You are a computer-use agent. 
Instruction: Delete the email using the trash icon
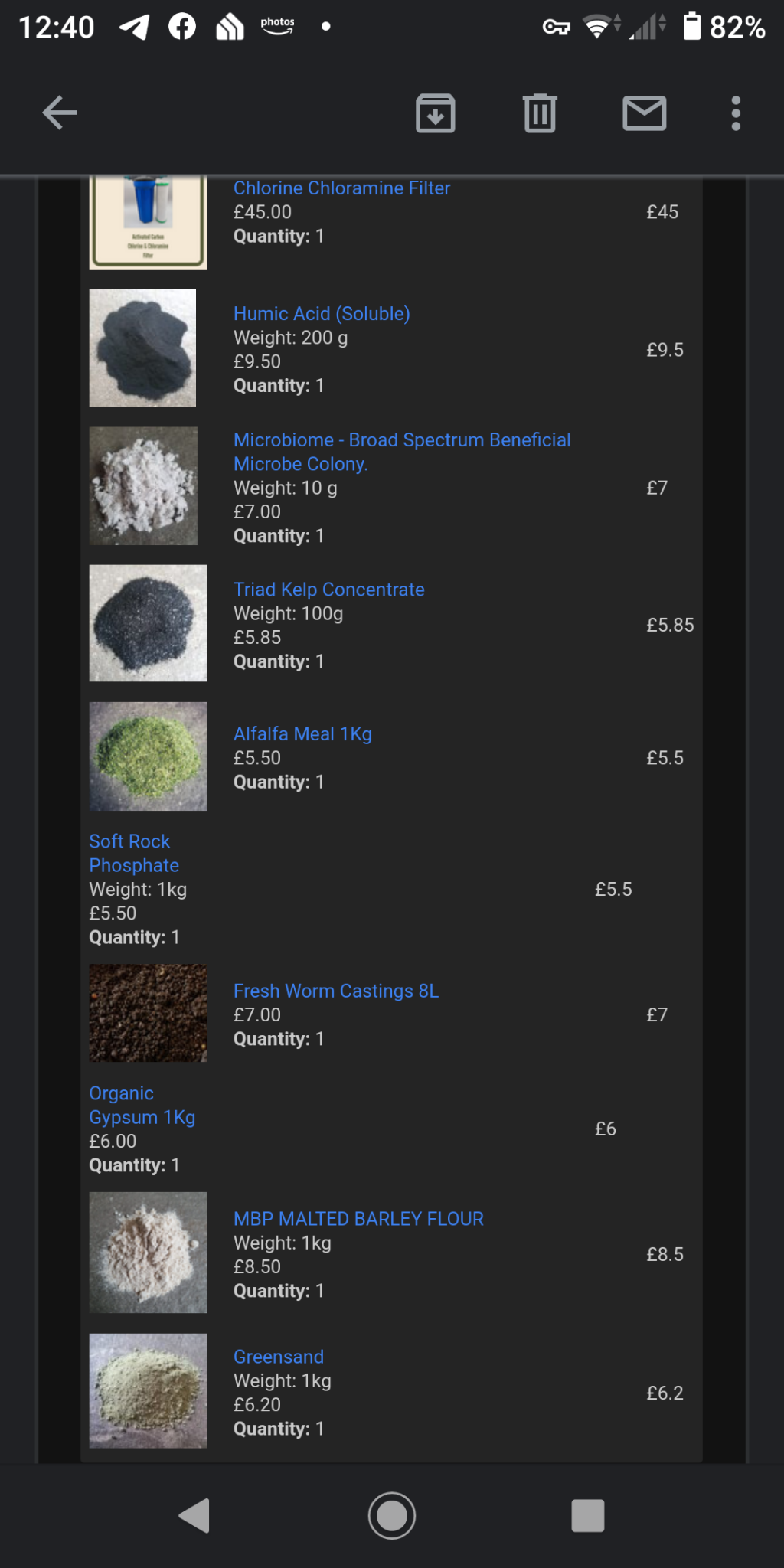(540, 113)
